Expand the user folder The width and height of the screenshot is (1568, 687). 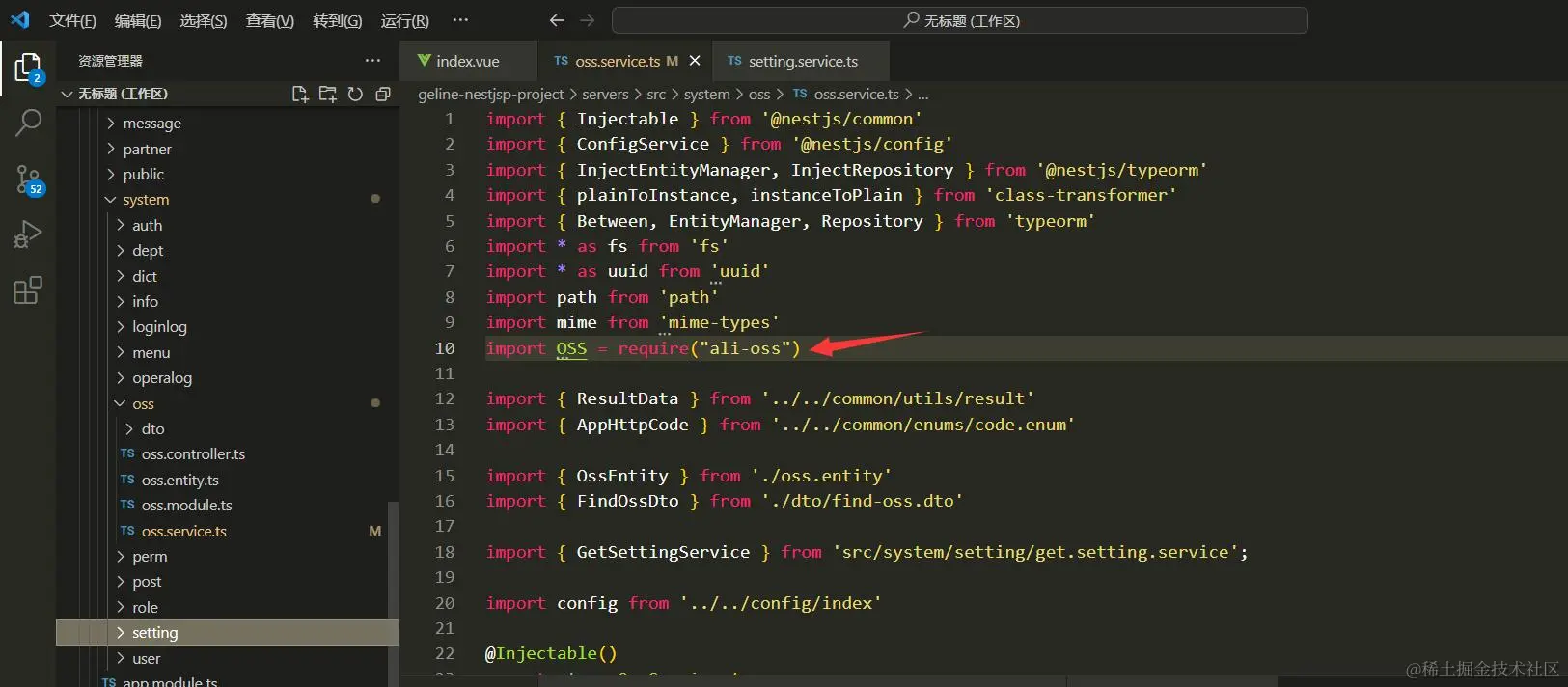(227, 658)
